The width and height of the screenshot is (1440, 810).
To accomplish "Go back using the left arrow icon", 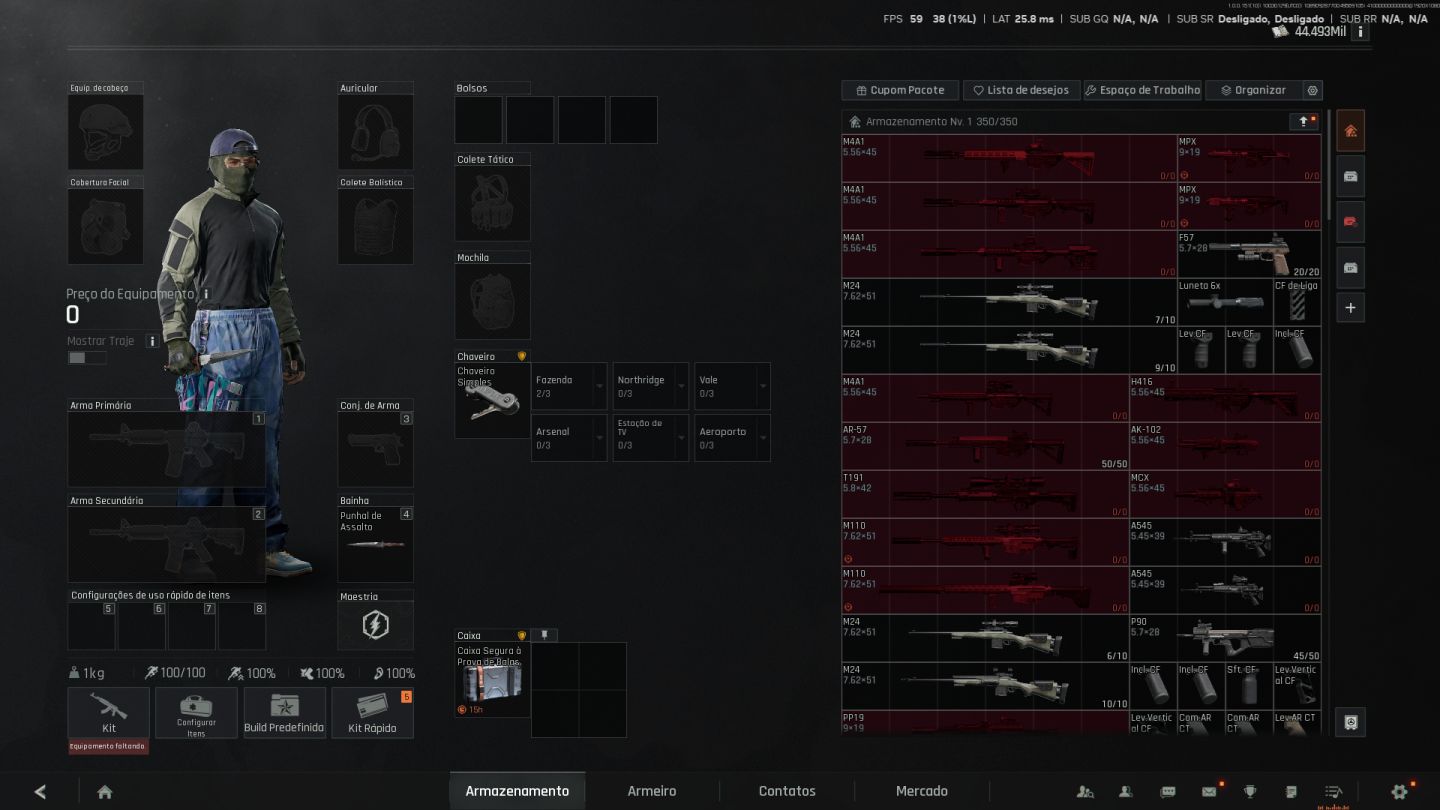I will tap(40, 792).
